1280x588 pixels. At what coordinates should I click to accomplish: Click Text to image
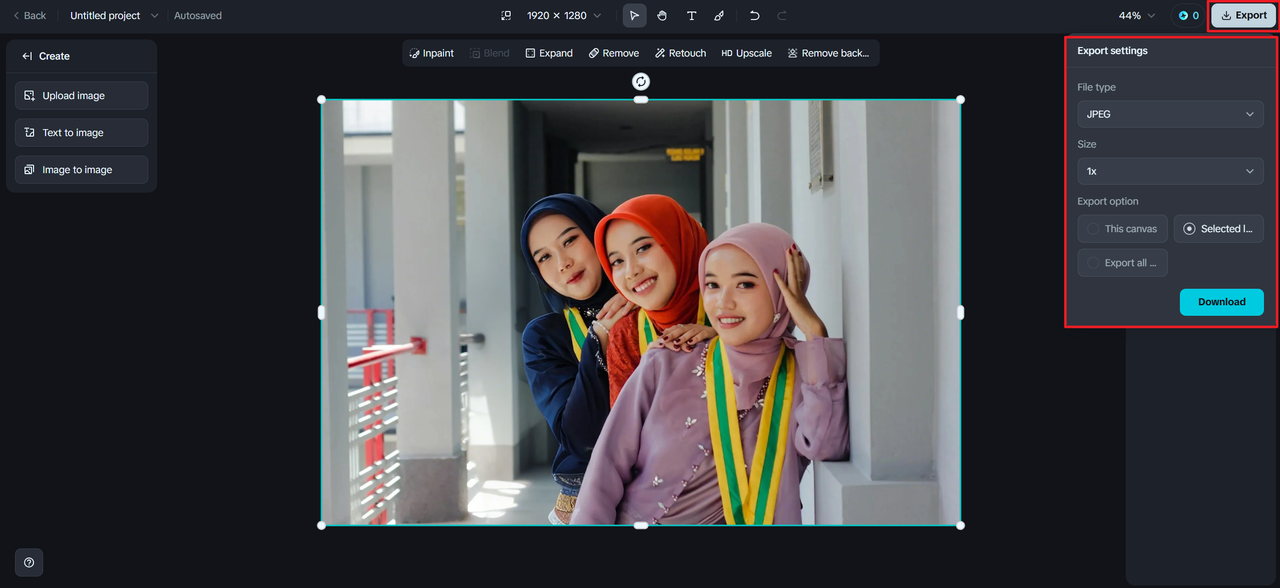[x=81, y=133]
